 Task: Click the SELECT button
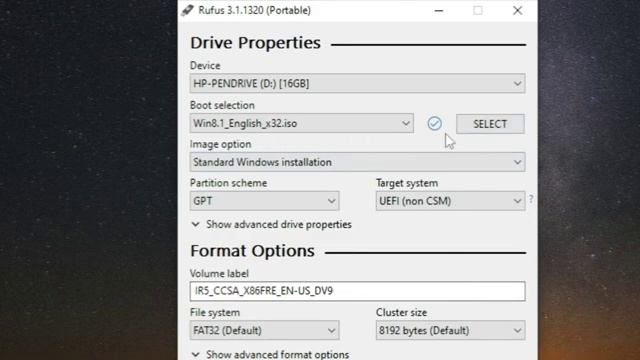point(490,124)
